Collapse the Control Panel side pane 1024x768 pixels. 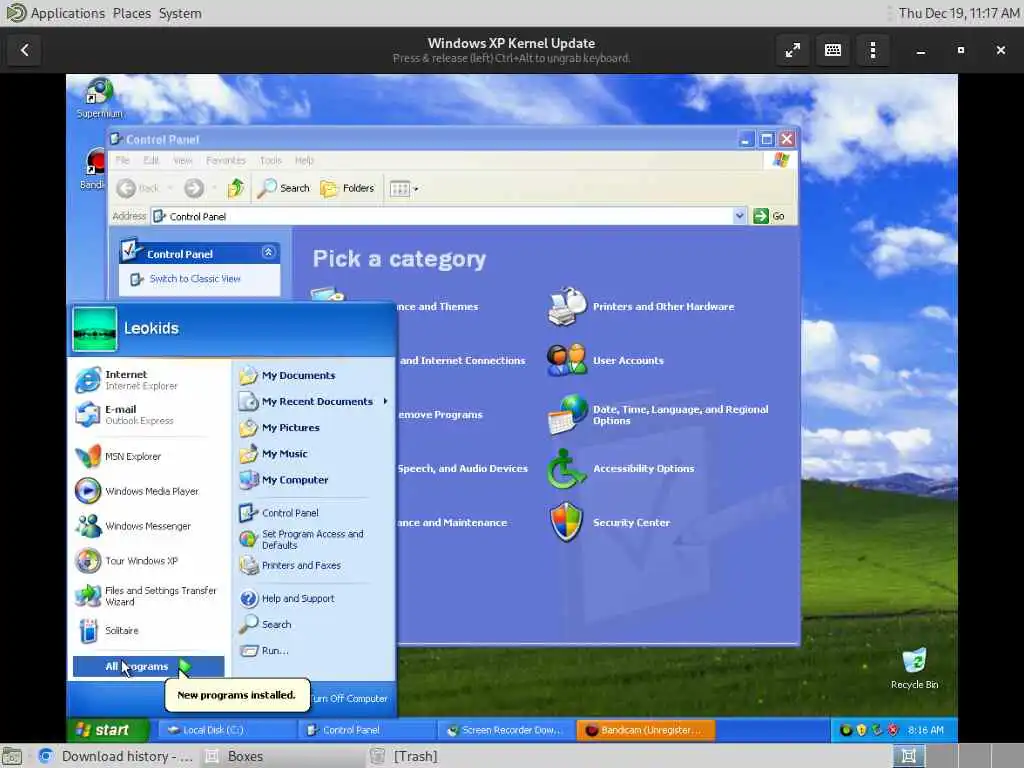268,253
